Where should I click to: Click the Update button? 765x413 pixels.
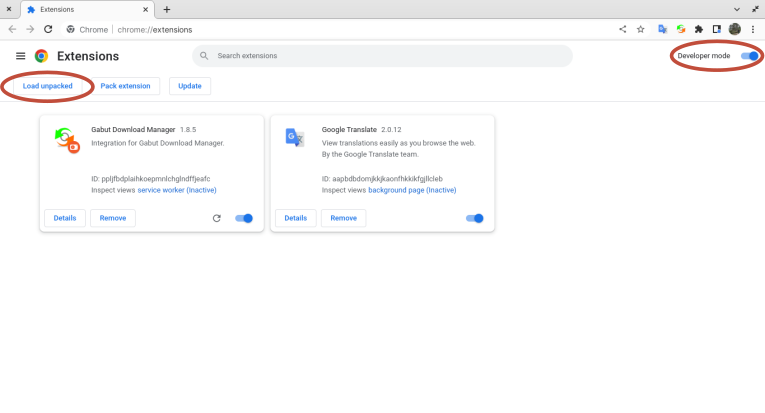190,86
